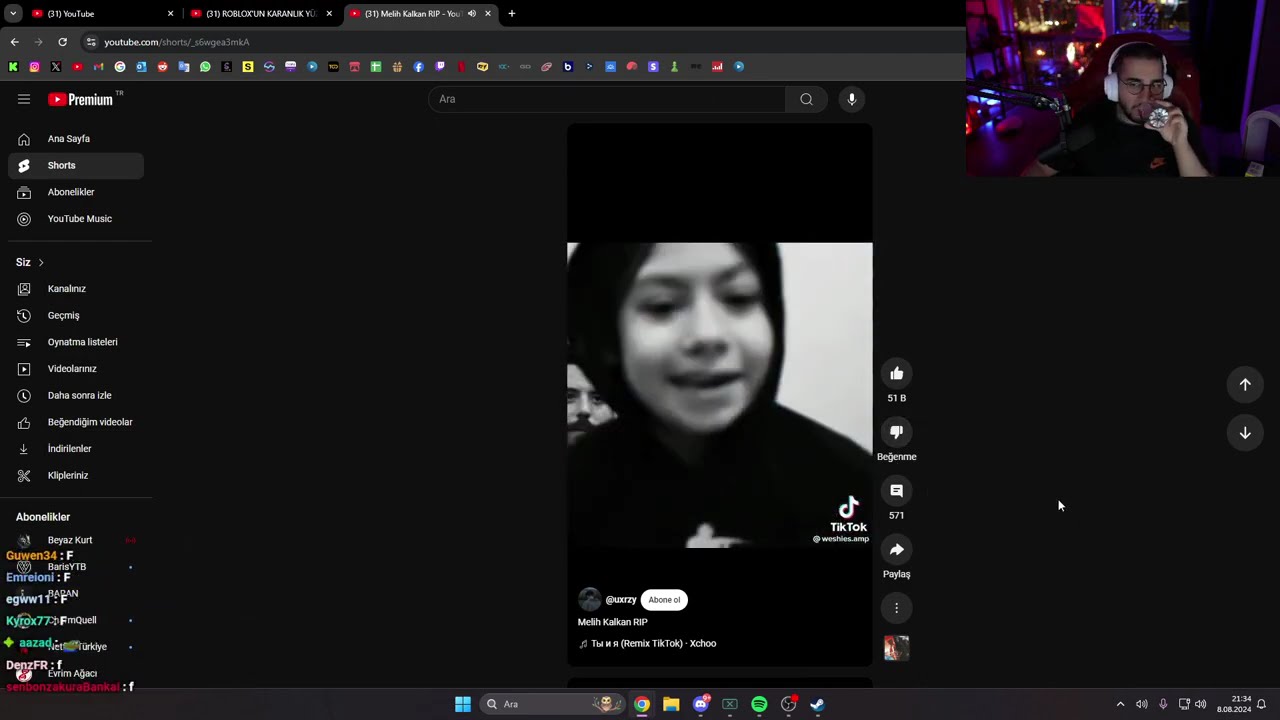Click the browser forward arrow
This screenshot has width=1280, height=720.
tap(38, 42)
